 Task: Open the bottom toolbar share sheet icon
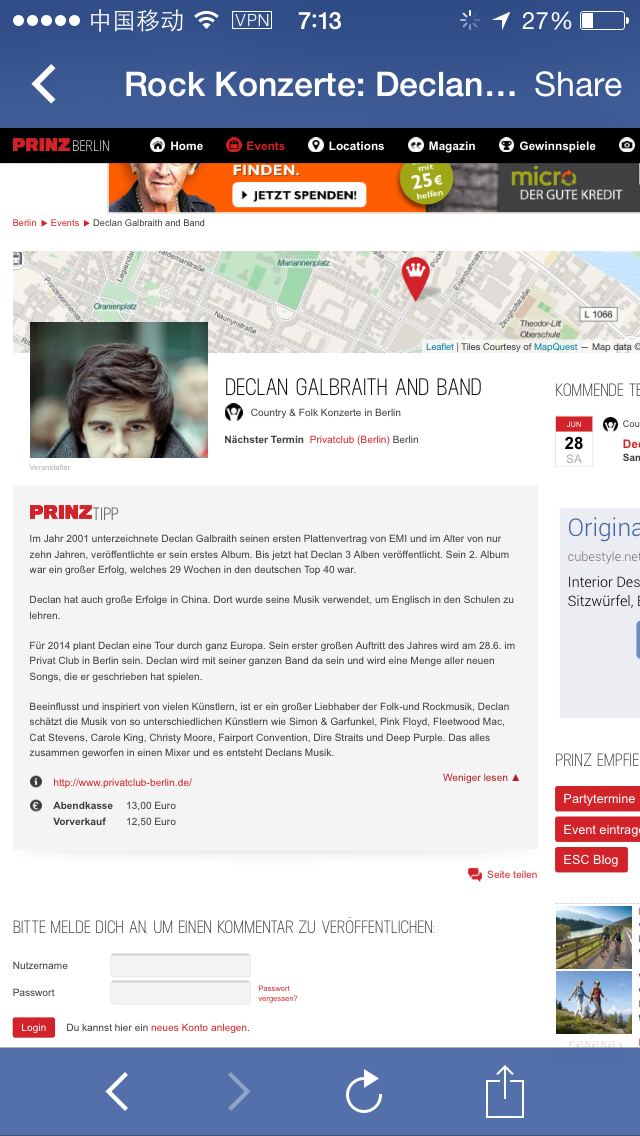(x=505, y=1091)
